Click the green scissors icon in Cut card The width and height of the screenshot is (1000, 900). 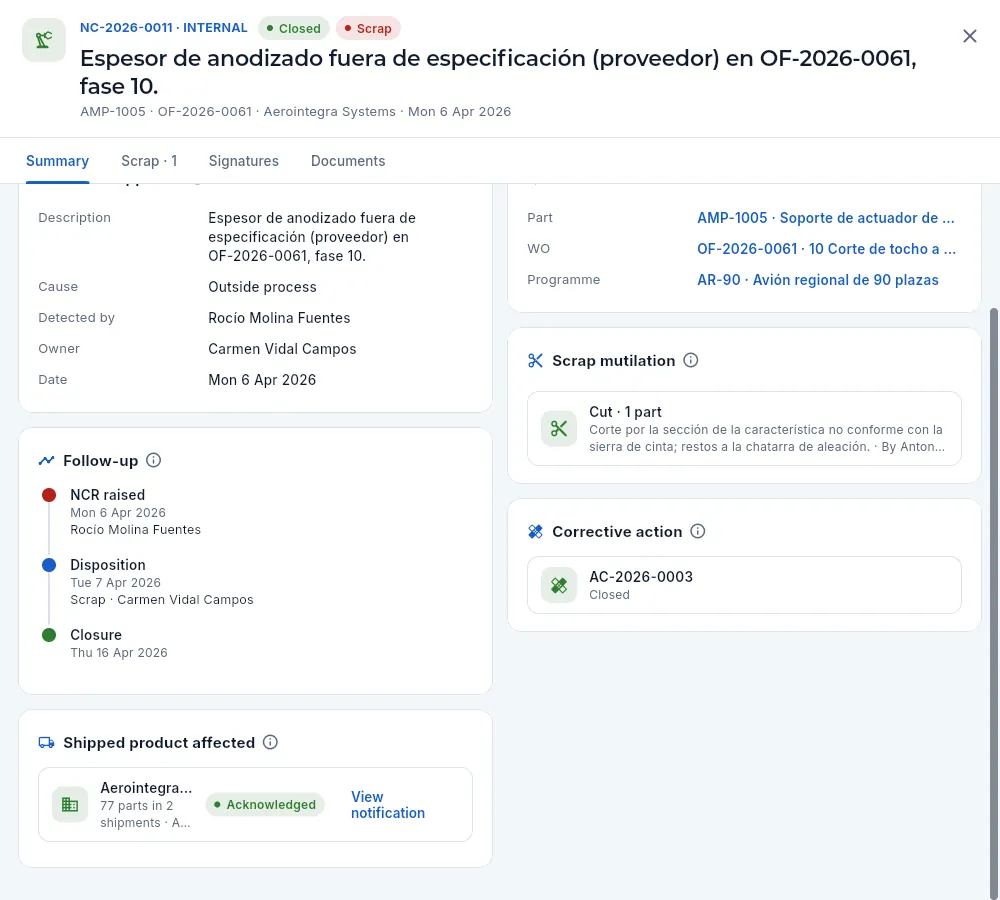(559, 429)
